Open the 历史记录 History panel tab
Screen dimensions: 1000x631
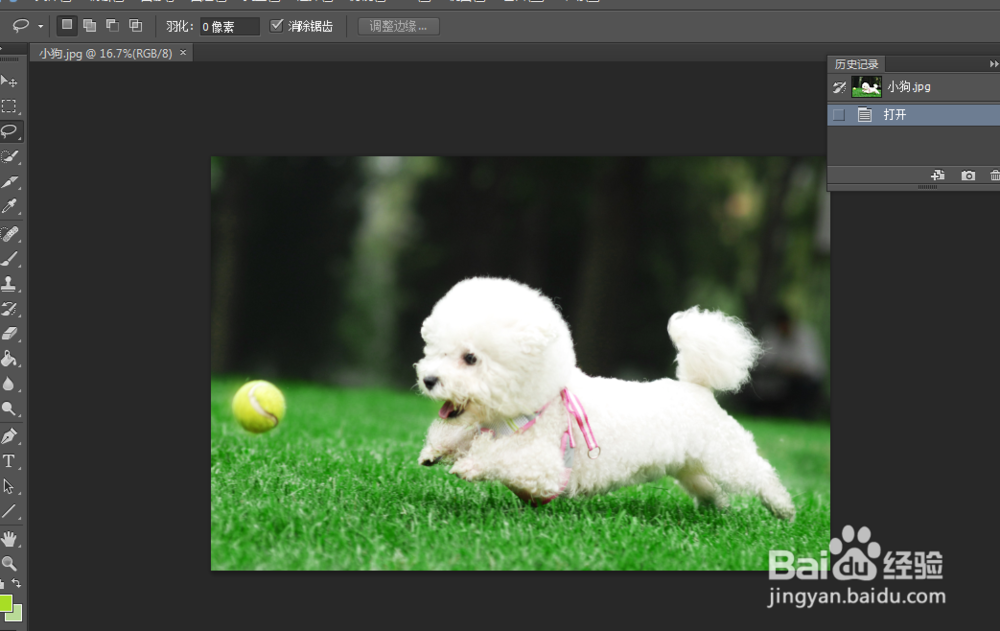point(857,64)
